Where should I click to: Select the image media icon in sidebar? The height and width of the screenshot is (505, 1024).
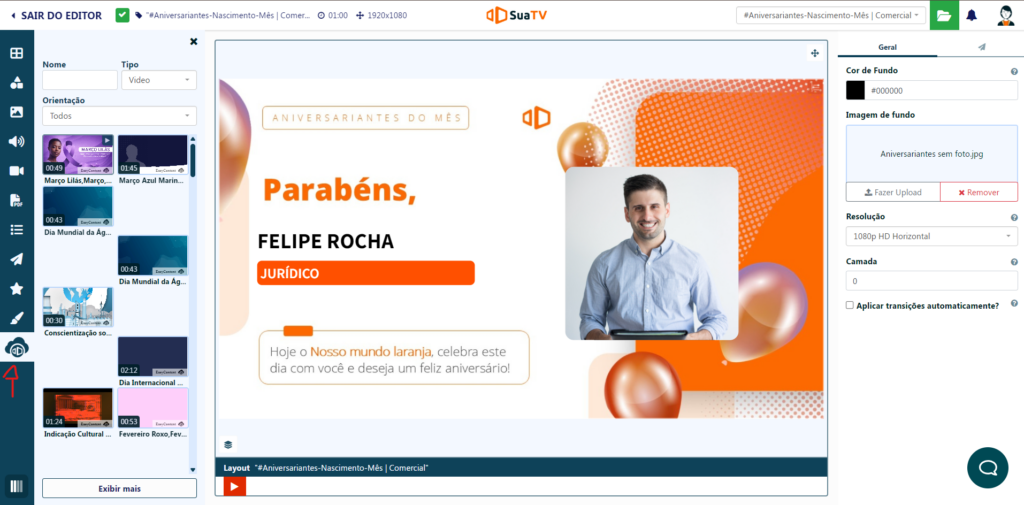16,112
